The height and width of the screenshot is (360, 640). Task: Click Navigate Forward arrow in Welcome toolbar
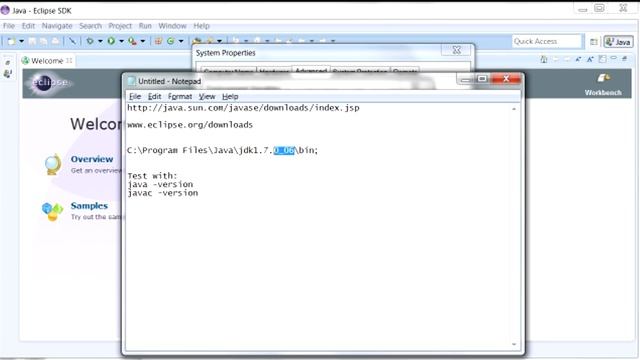(567, 60)
